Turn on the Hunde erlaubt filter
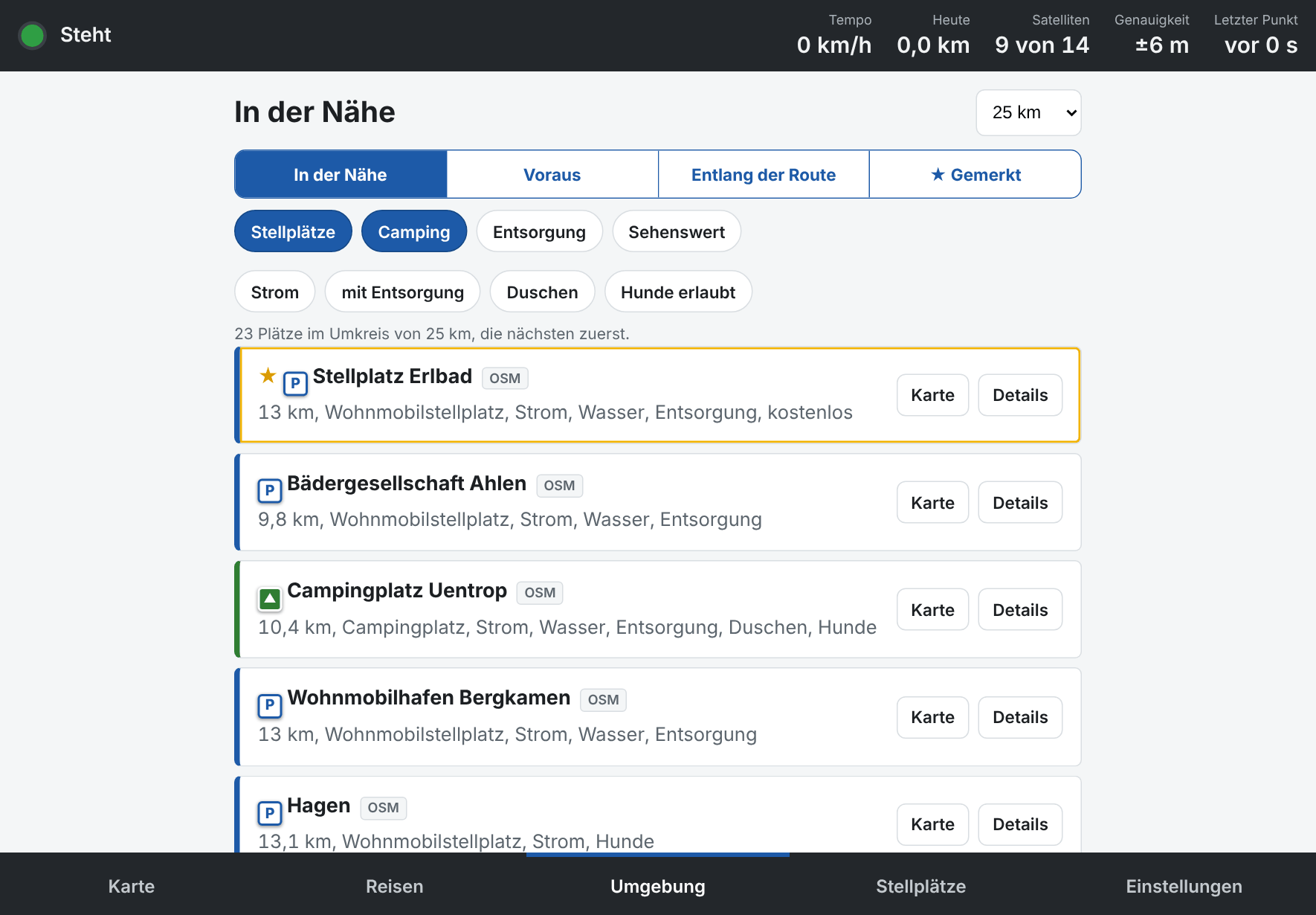1316x915 pixels. (x=678, y=292)
